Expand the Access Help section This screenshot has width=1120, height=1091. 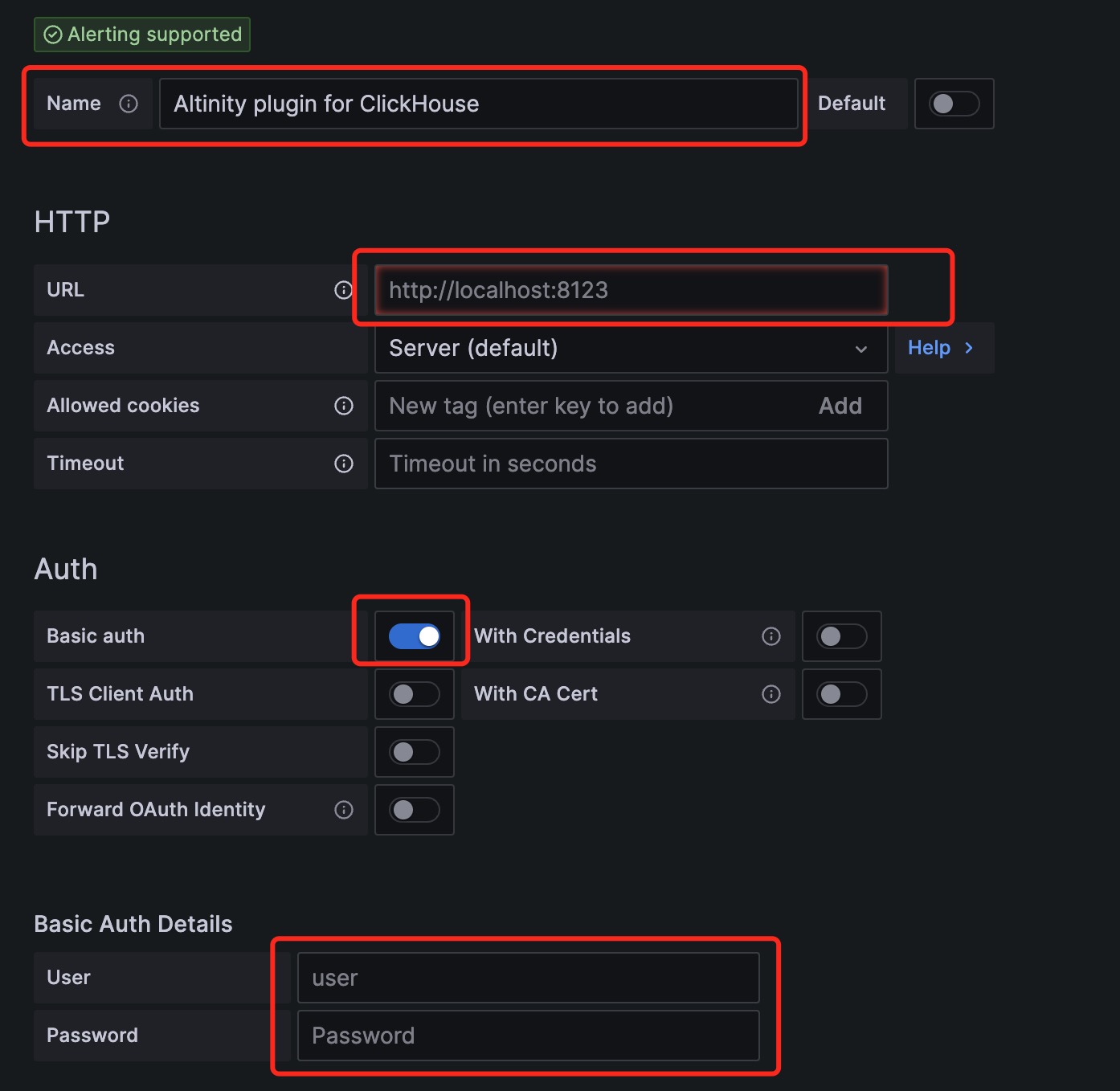[x=944, y=348]
